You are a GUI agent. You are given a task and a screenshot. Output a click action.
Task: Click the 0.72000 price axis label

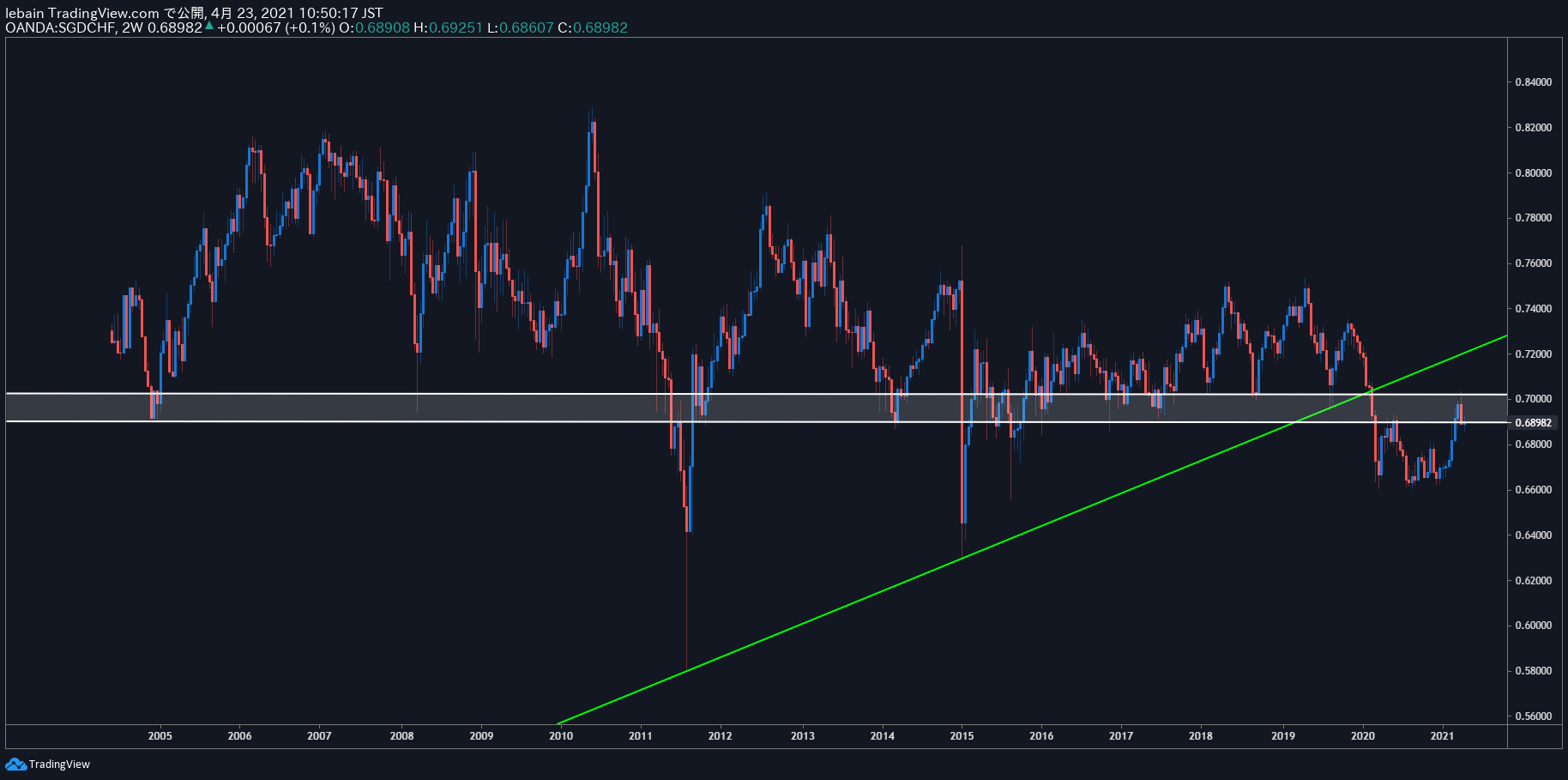(1534, 354)
